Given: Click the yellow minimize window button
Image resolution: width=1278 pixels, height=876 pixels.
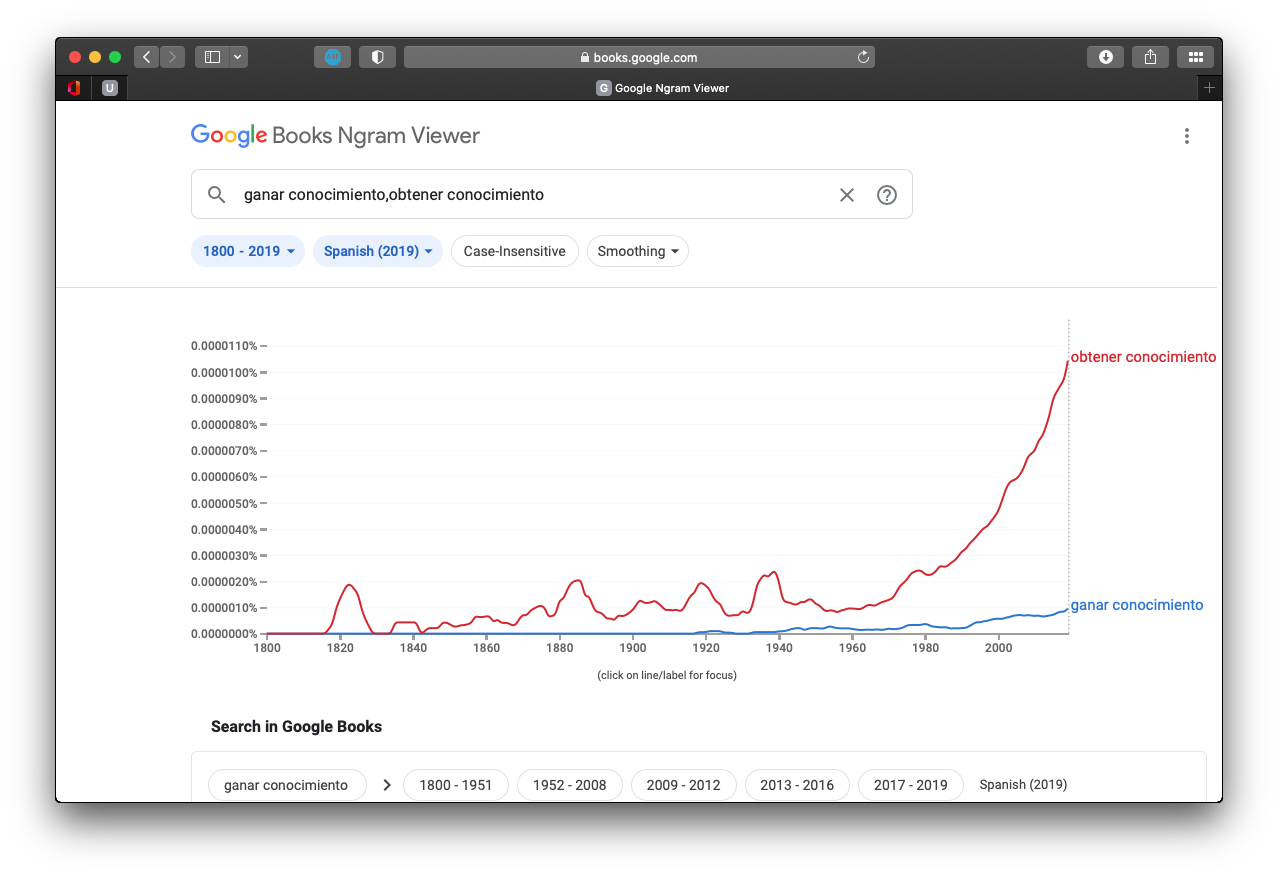Looking at the screenshot, I should pos(95,57).
